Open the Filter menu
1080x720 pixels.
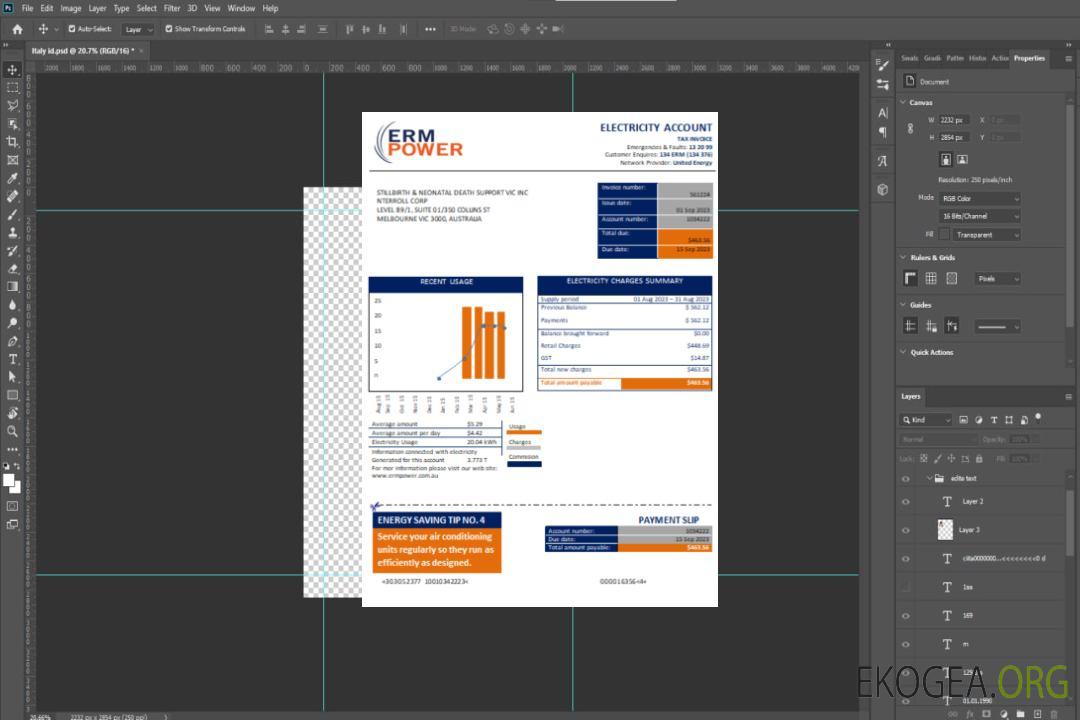172,8
